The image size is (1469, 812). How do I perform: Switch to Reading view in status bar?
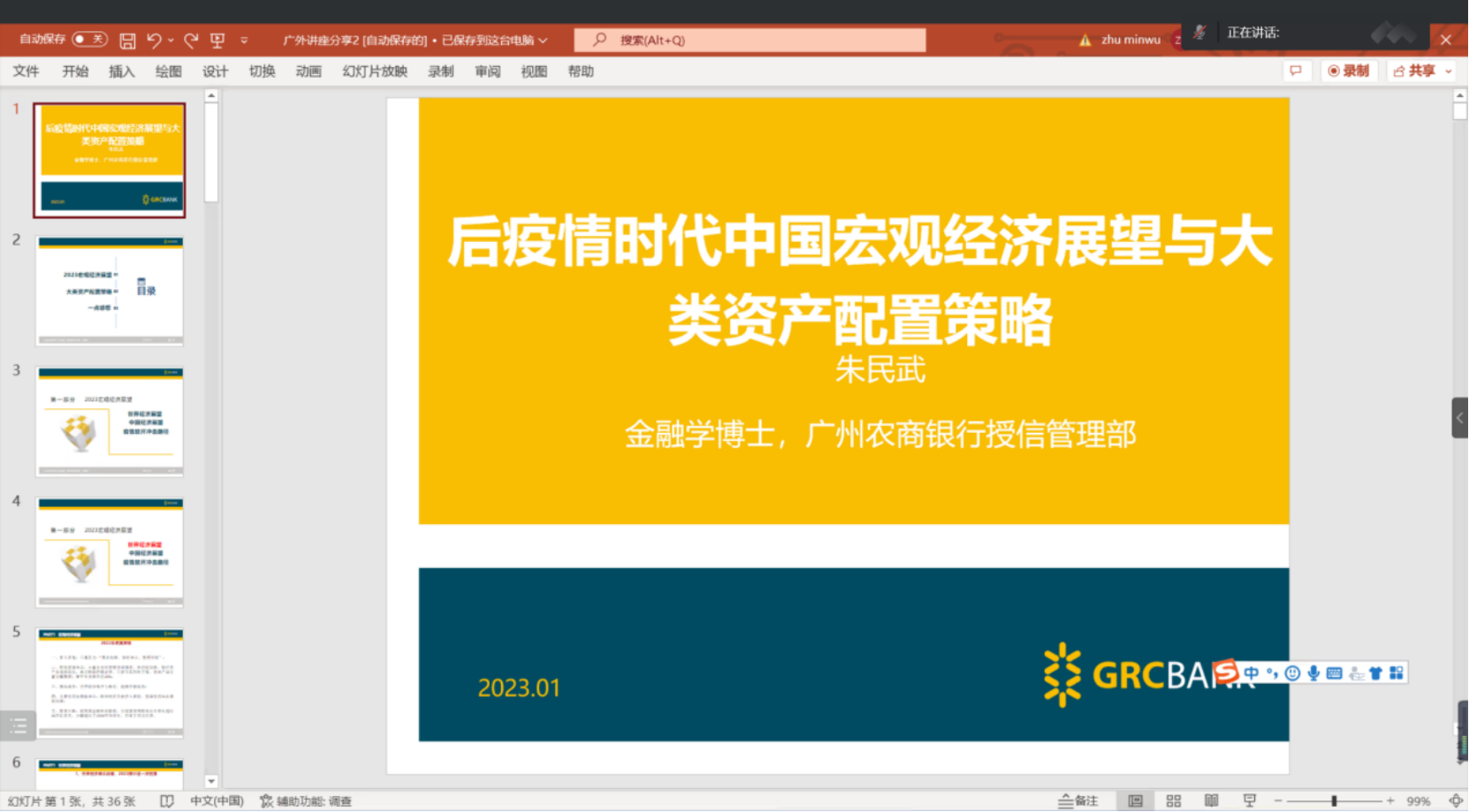pos(1211,801)
